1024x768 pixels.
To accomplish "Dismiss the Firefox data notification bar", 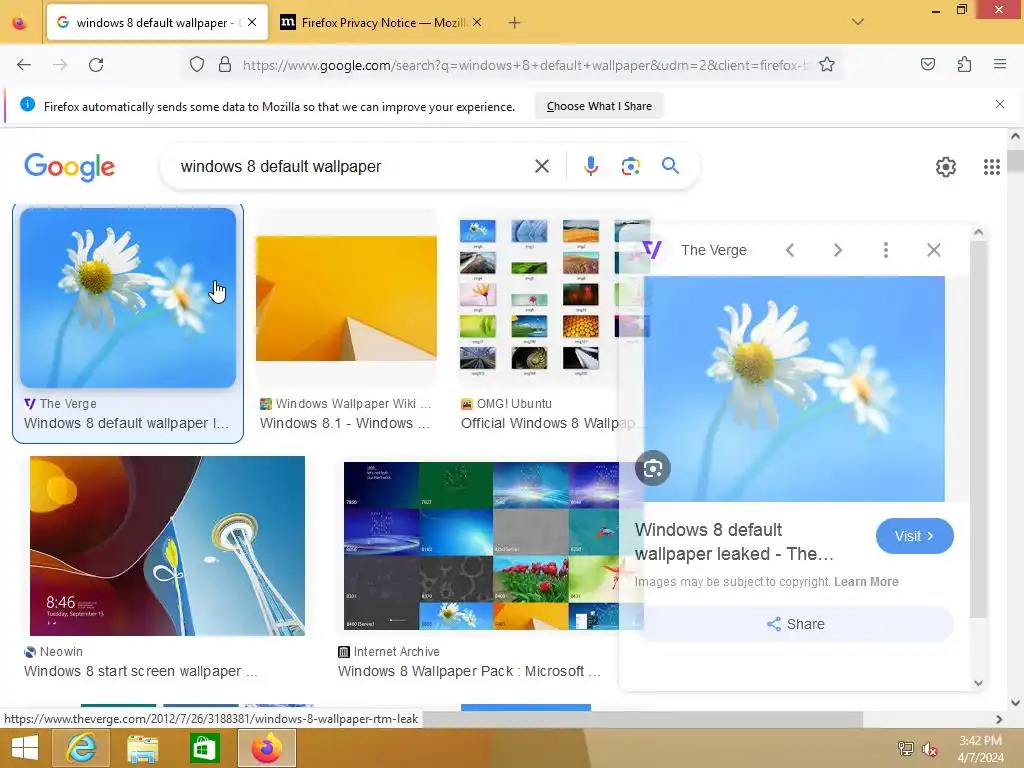I will 999,104.
